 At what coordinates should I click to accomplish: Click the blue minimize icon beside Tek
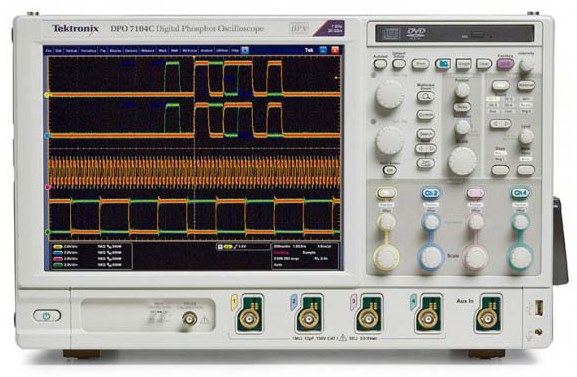click(323, 50)
